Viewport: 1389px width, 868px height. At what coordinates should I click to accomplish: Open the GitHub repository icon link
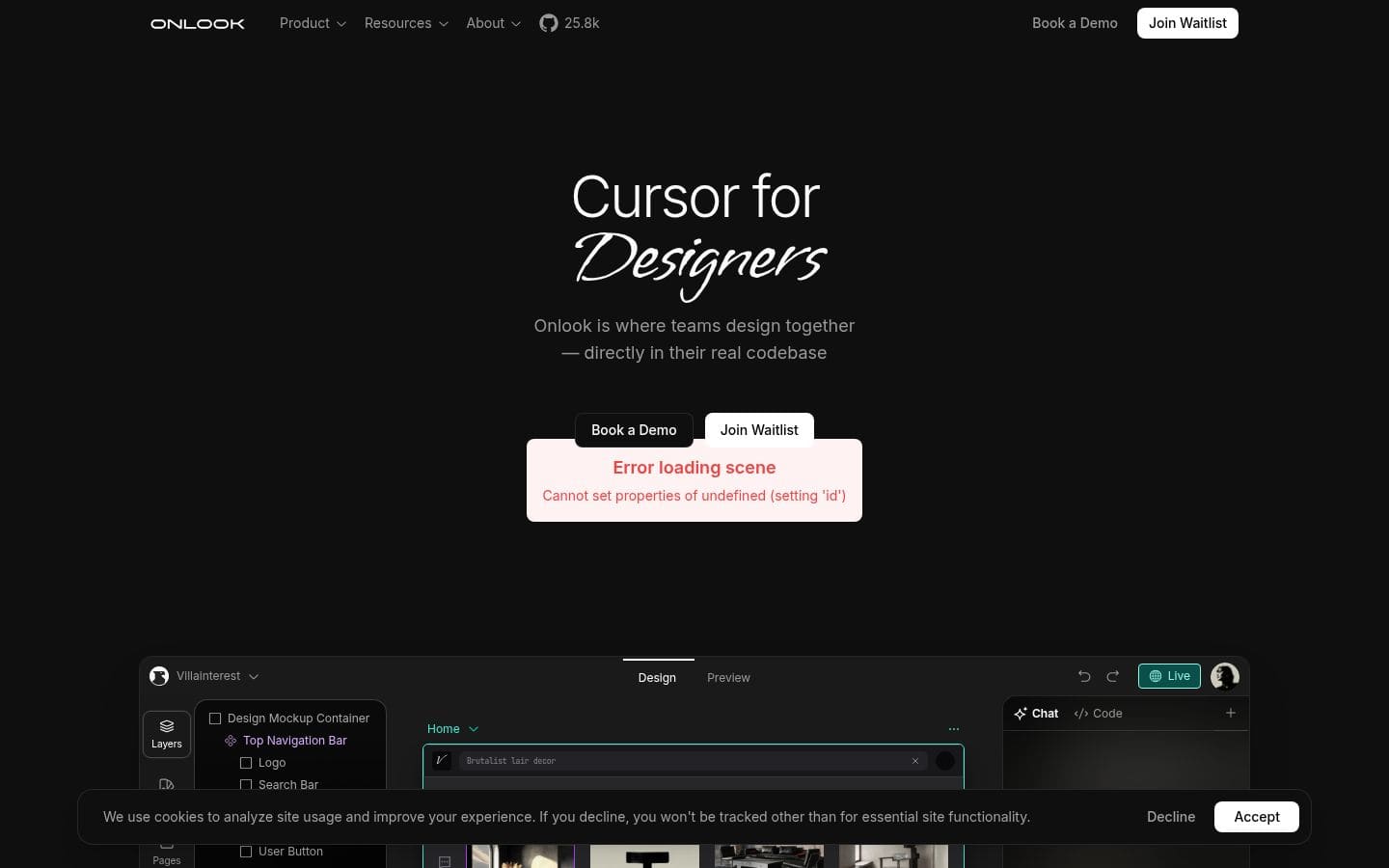tap(548, 23)
